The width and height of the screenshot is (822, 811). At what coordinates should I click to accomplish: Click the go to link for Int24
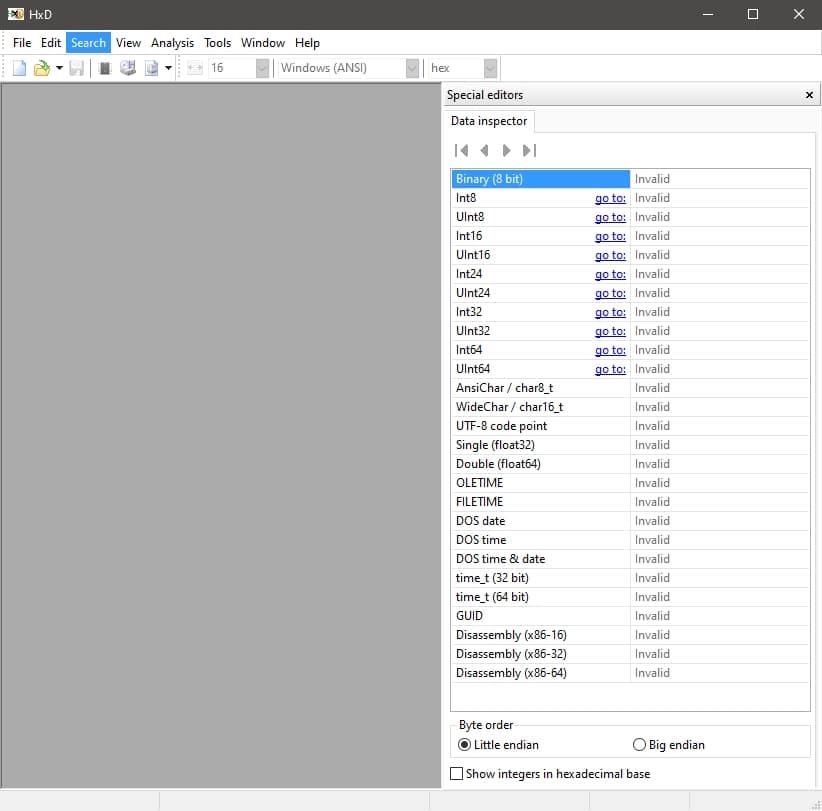pos(610,274)
